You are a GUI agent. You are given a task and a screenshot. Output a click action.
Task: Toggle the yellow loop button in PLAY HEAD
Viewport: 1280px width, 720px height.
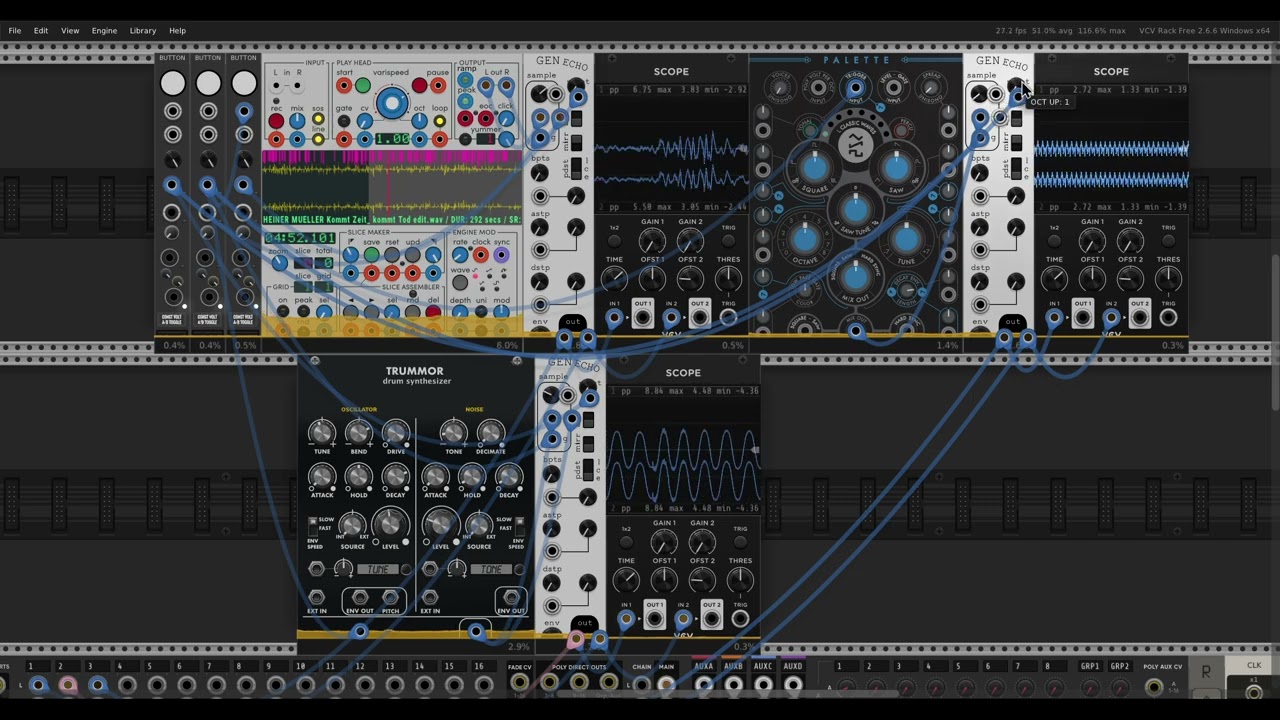(440, 121)
